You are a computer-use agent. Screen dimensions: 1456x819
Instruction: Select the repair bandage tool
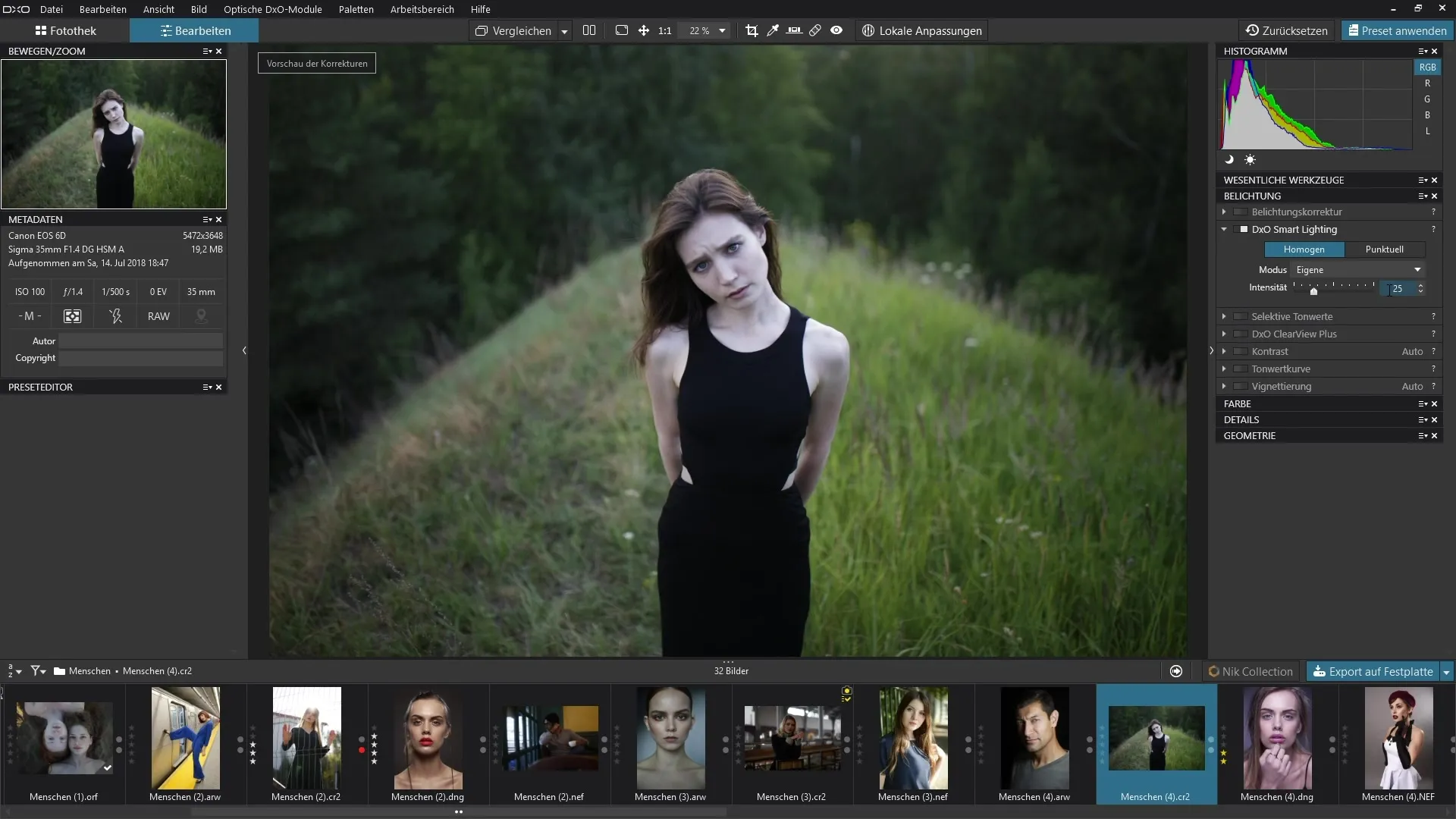[x=815, y=30]
